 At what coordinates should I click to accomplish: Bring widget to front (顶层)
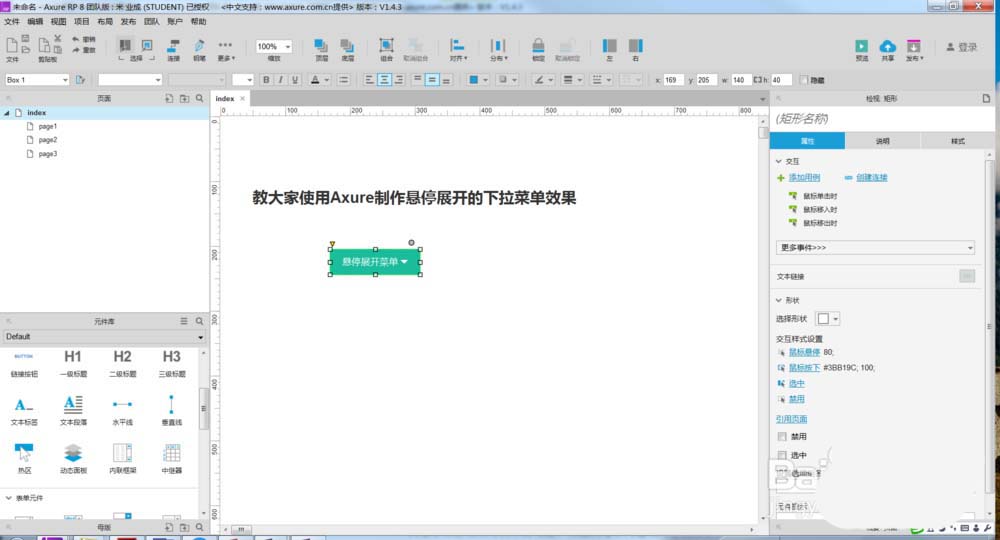321,49
